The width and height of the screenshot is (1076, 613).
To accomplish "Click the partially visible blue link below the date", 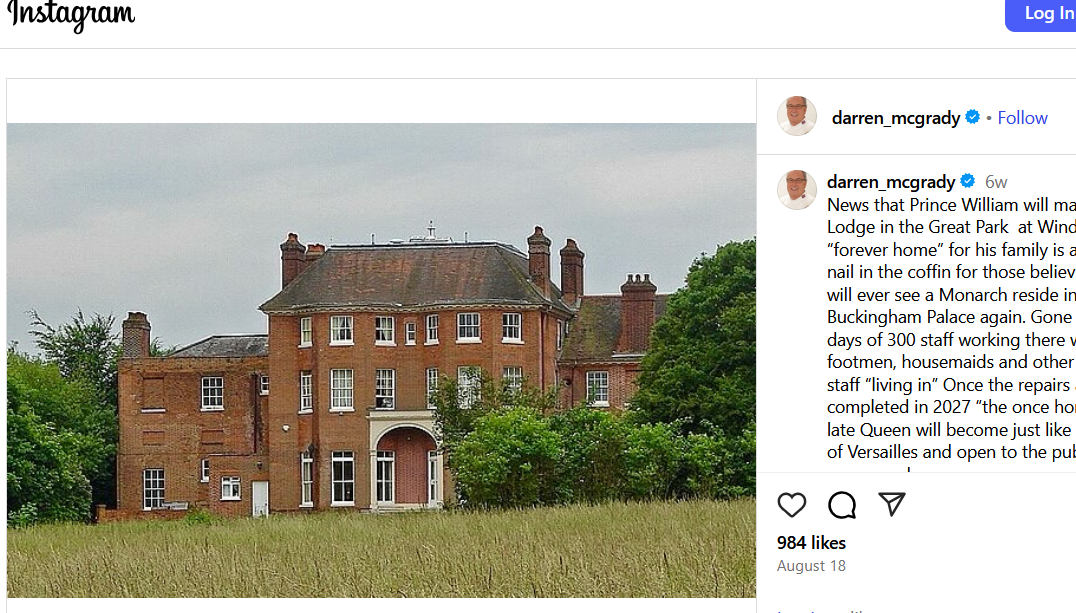I will click(820, 610).
